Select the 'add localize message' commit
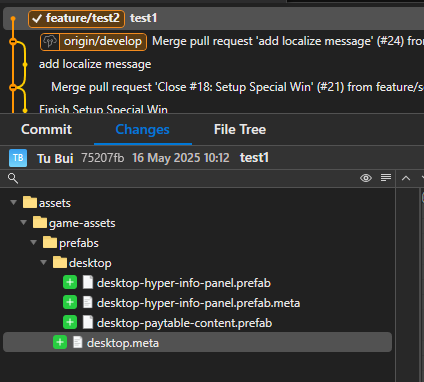424x382 pixels. 95,64
